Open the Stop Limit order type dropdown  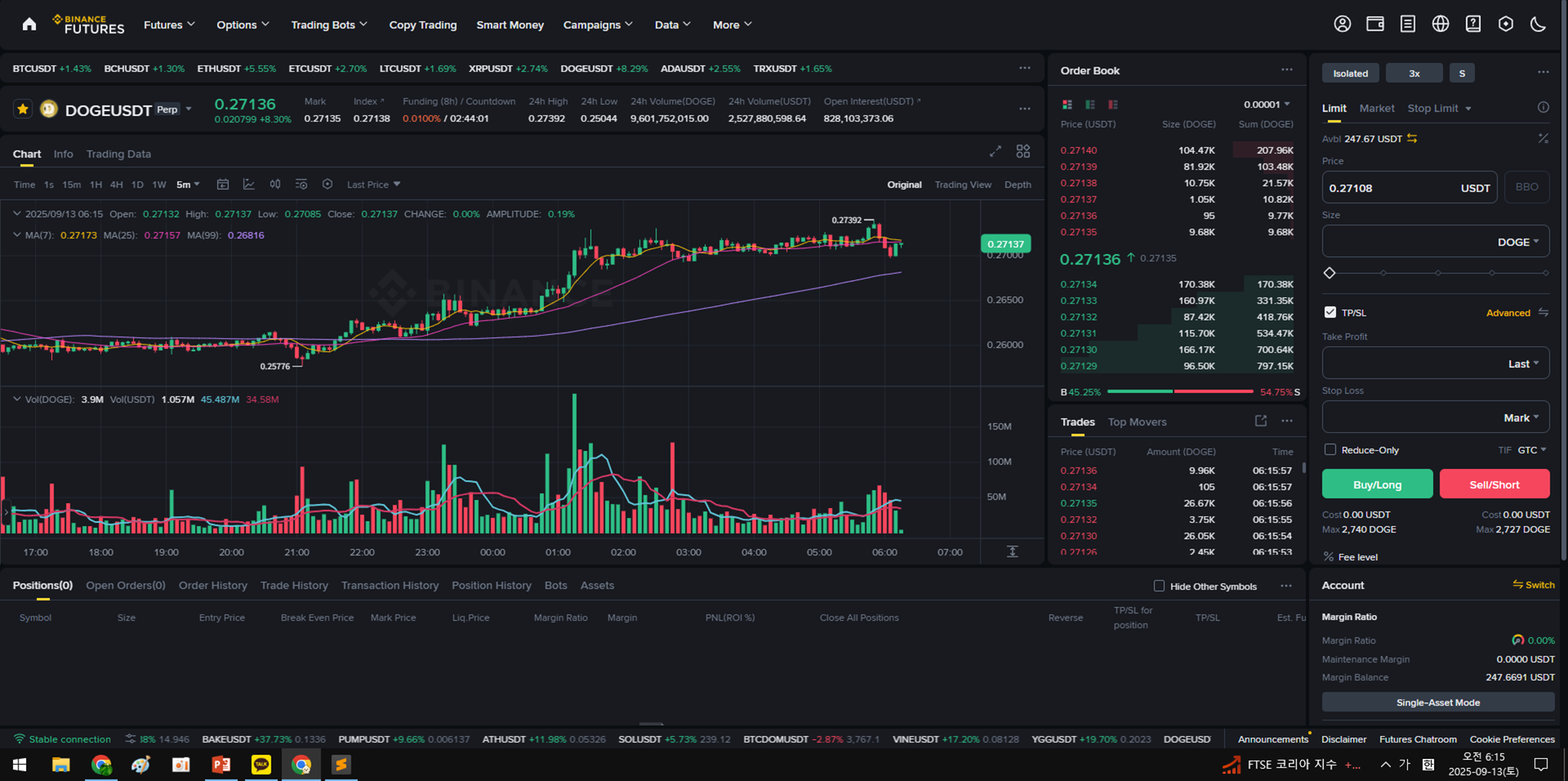[x=1439, y=108]
